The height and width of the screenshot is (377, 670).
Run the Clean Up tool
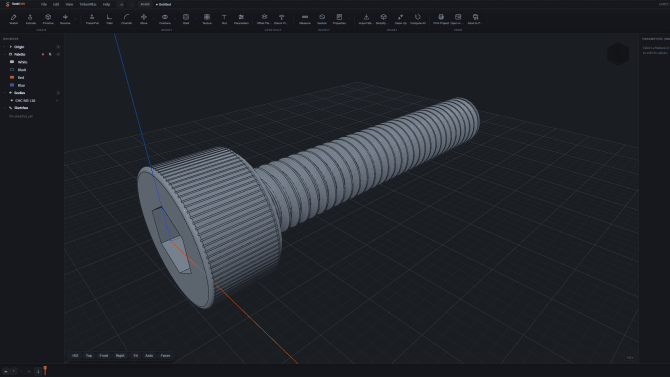pos(400,19)
